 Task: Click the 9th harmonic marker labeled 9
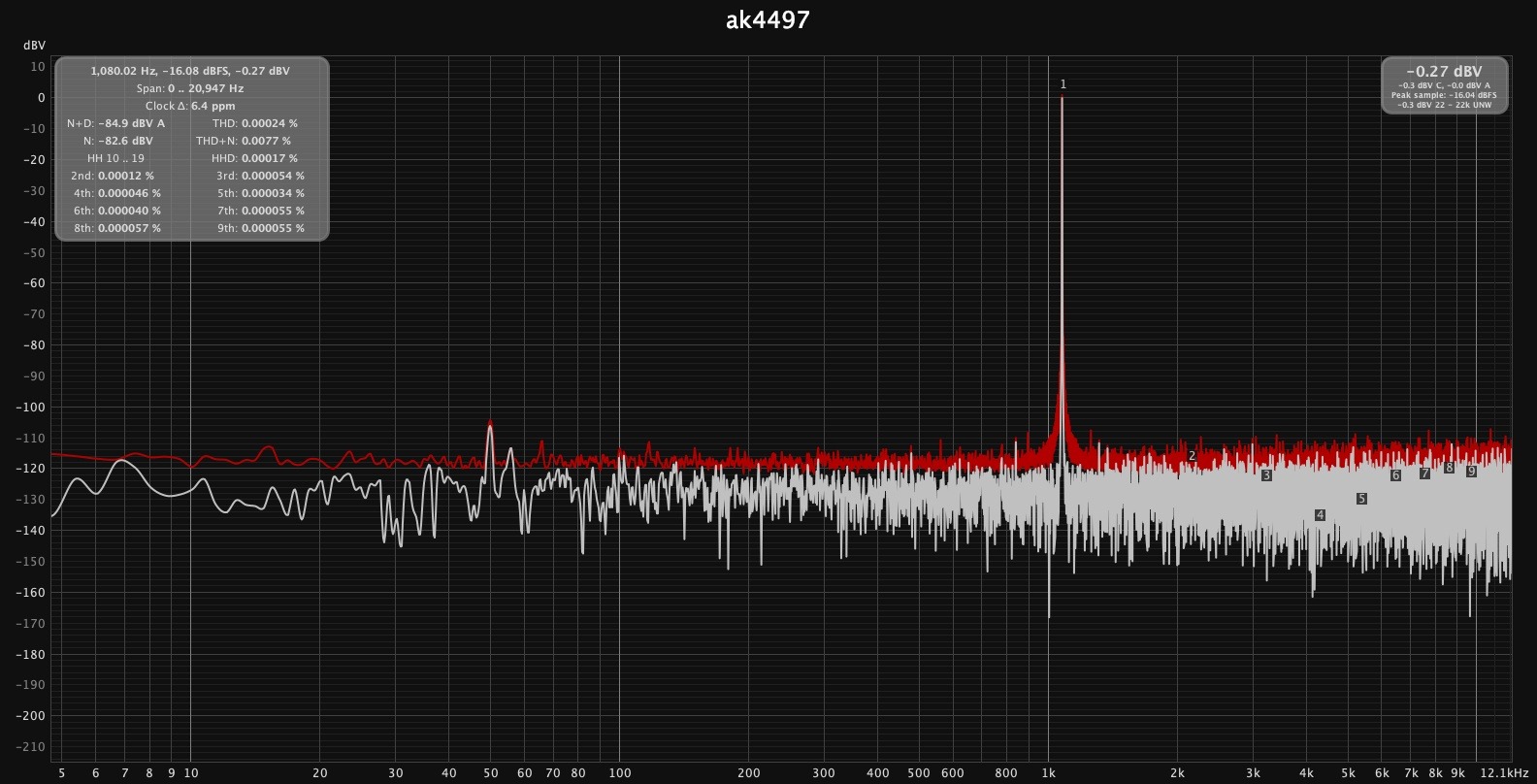[1471, 472]
